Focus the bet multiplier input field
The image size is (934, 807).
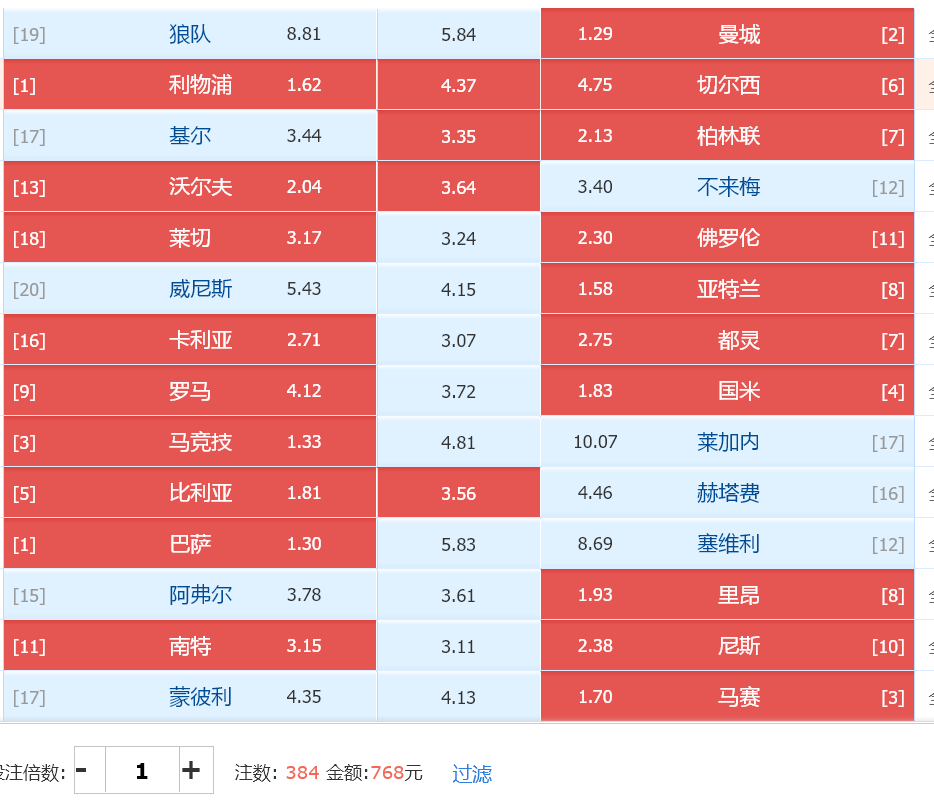(x=142, y=770)
